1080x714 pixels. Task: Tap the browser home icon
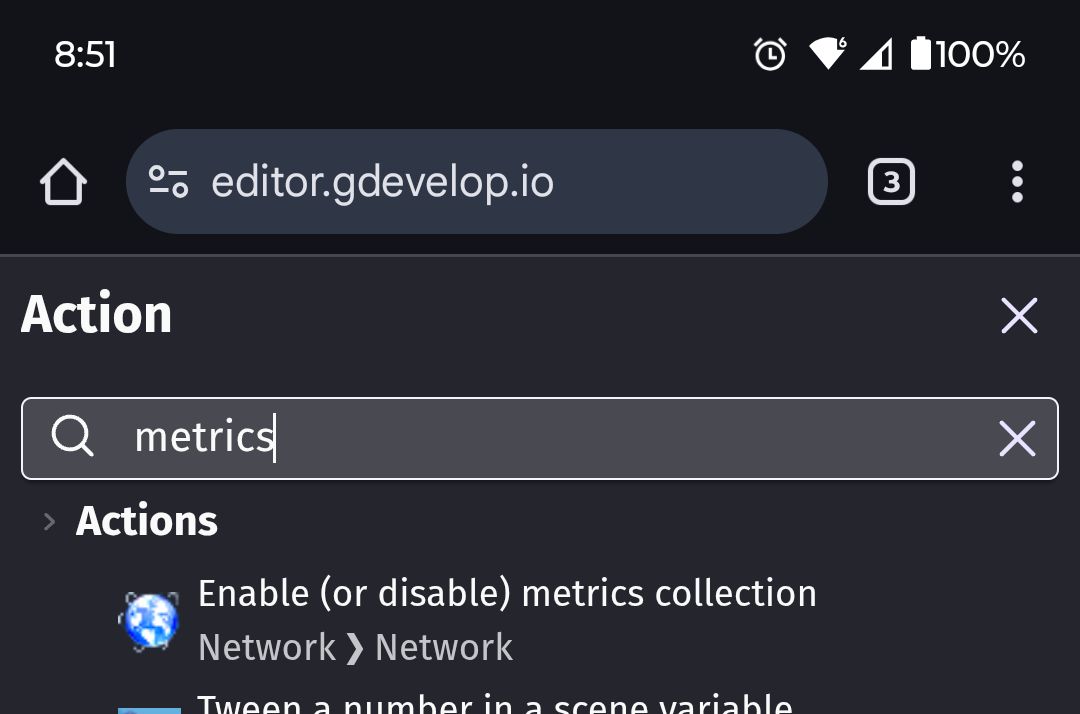(63, 183)
